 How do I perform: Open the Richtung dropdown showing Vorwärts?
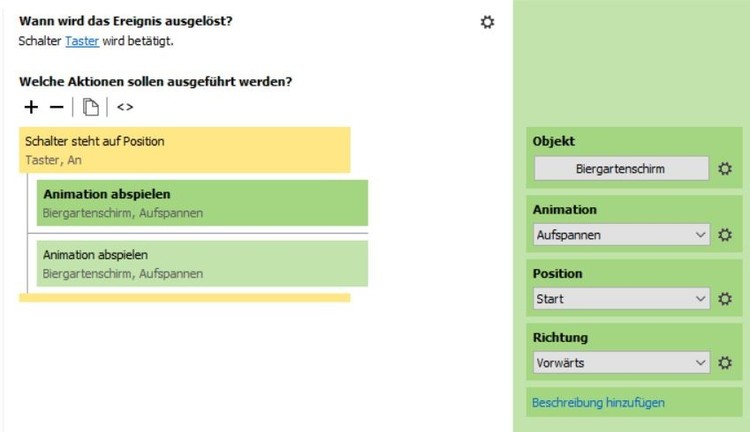coord(621,363)
